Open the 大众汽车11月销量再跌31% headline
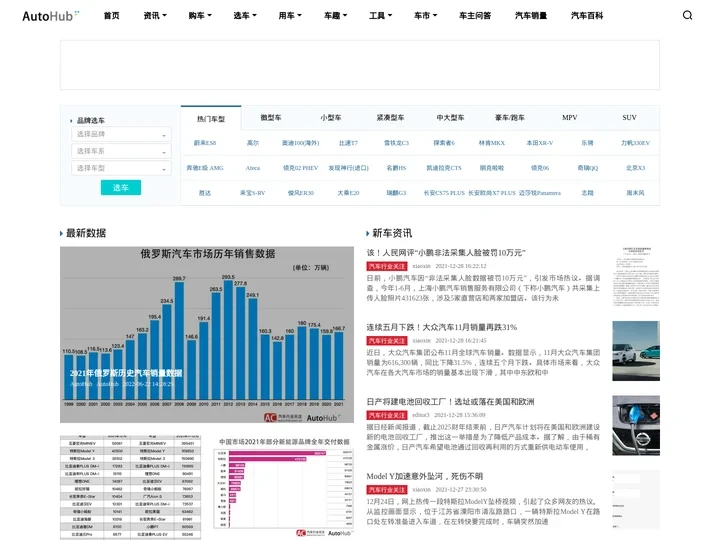 (x=441, y=327)
